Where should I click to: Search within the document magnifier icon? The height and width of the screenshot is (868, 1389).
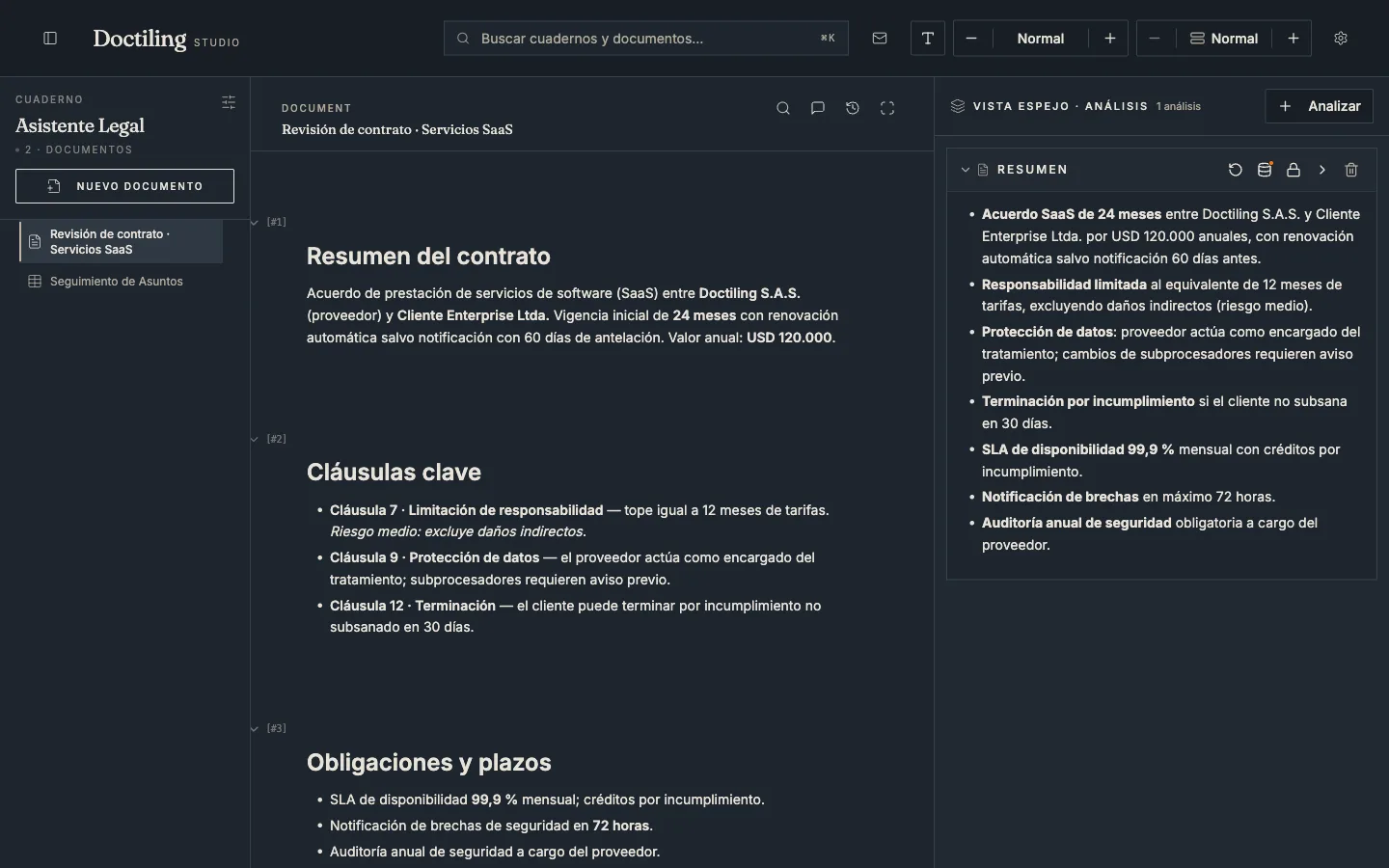[x=783, y=108]
